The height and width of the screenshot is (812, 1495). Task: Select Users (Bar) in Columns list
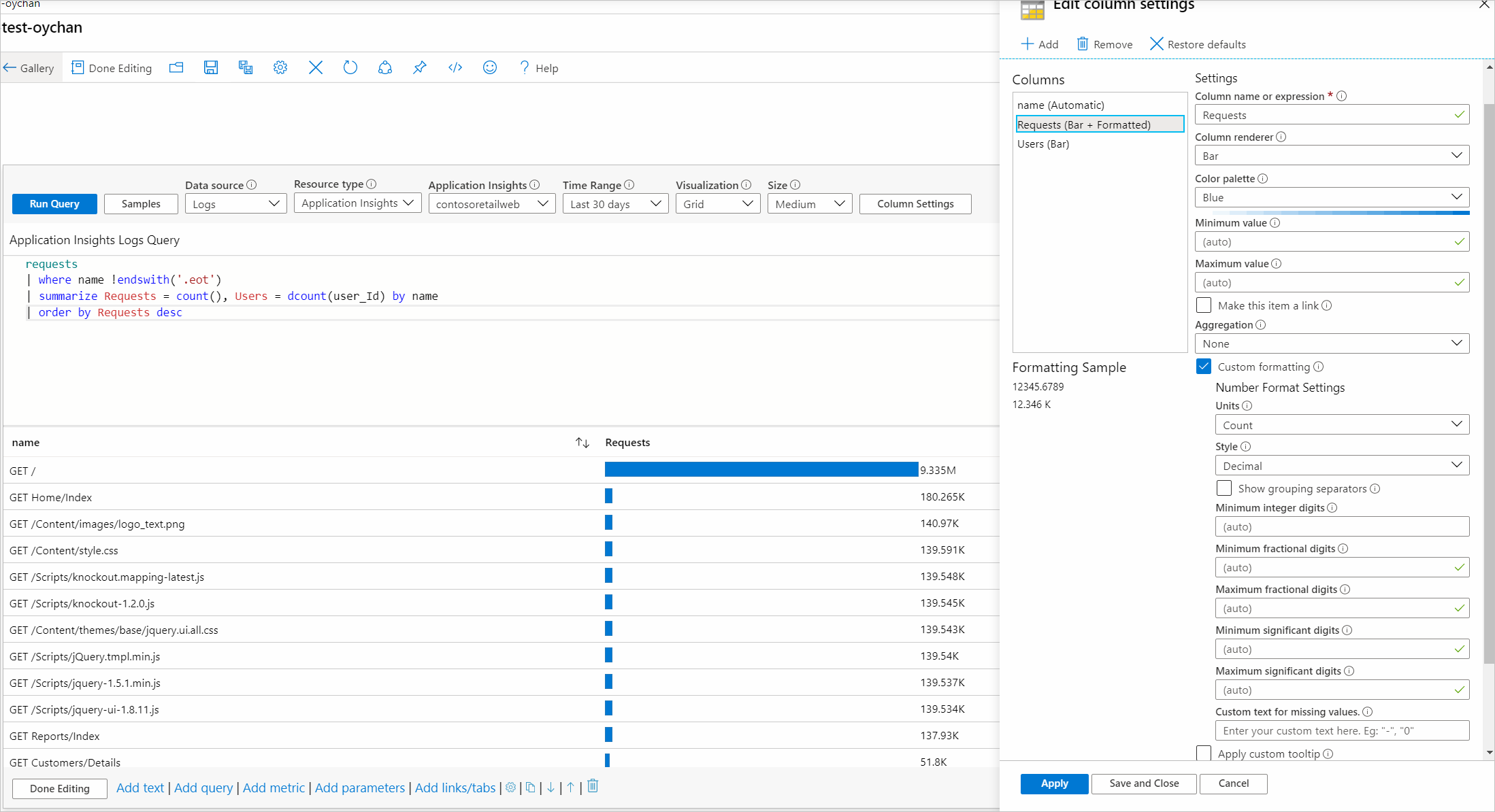[1043, 144]
